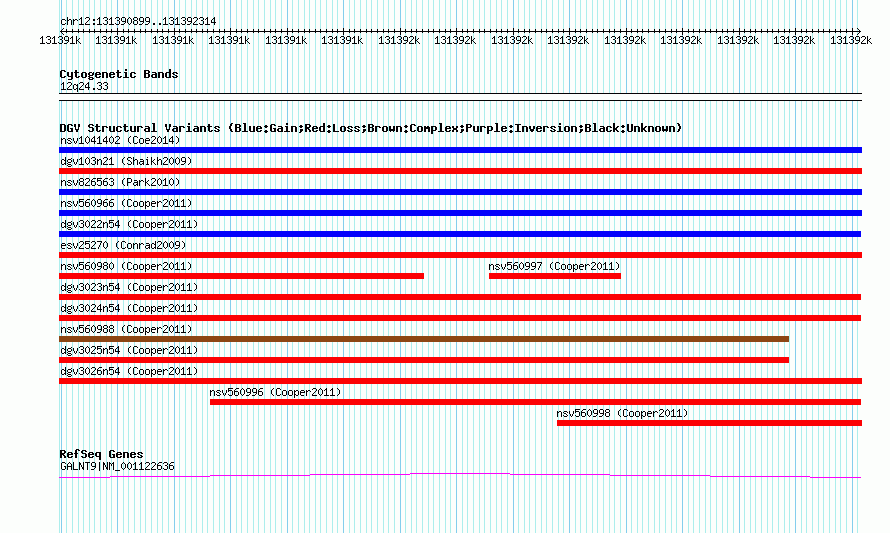Click the nsv560980 (Cooper2011) label
Screen dimensions: 890x533
(x=126, y=266)
